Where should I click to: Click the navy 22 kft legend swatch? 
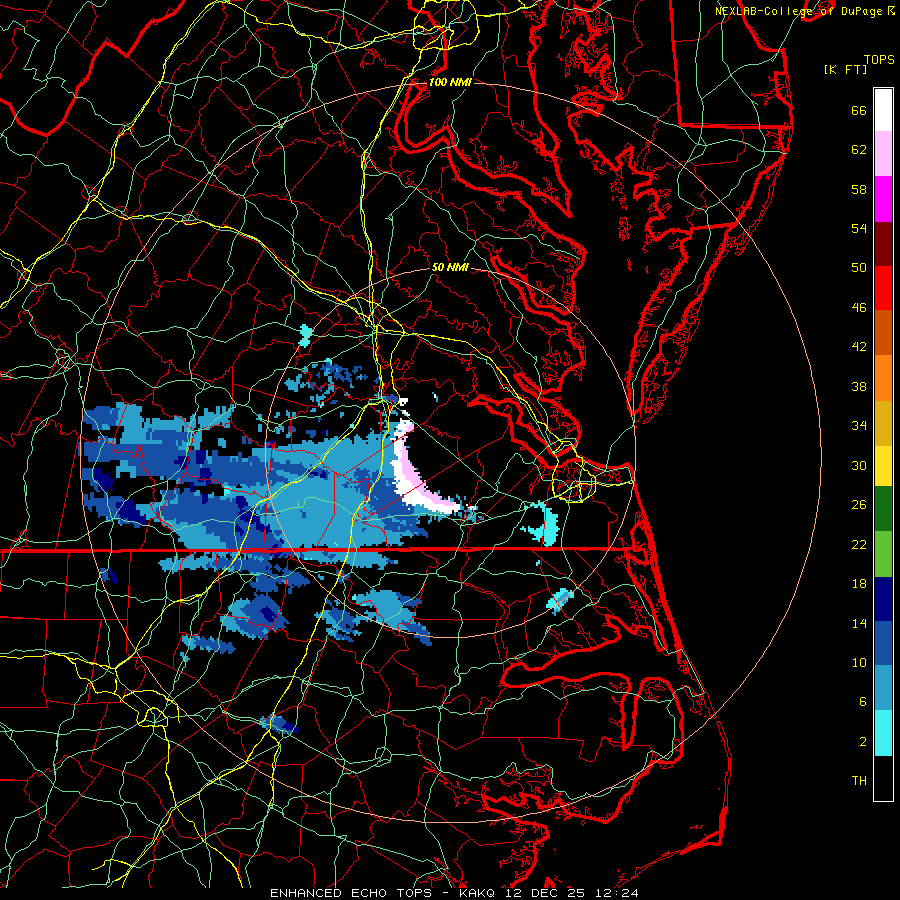pos(883,599)
